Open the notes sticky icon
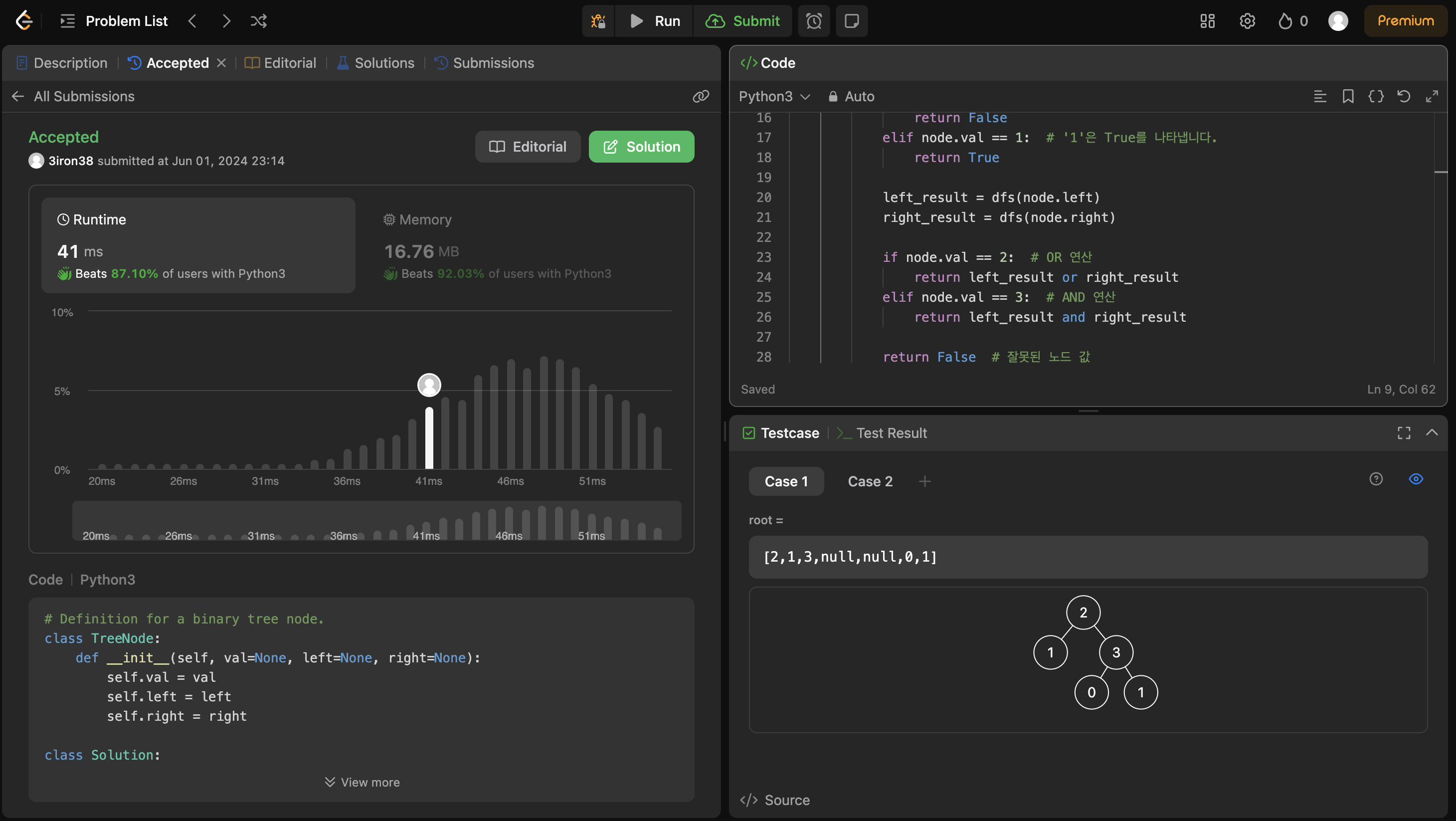 (x=851, y=21)
